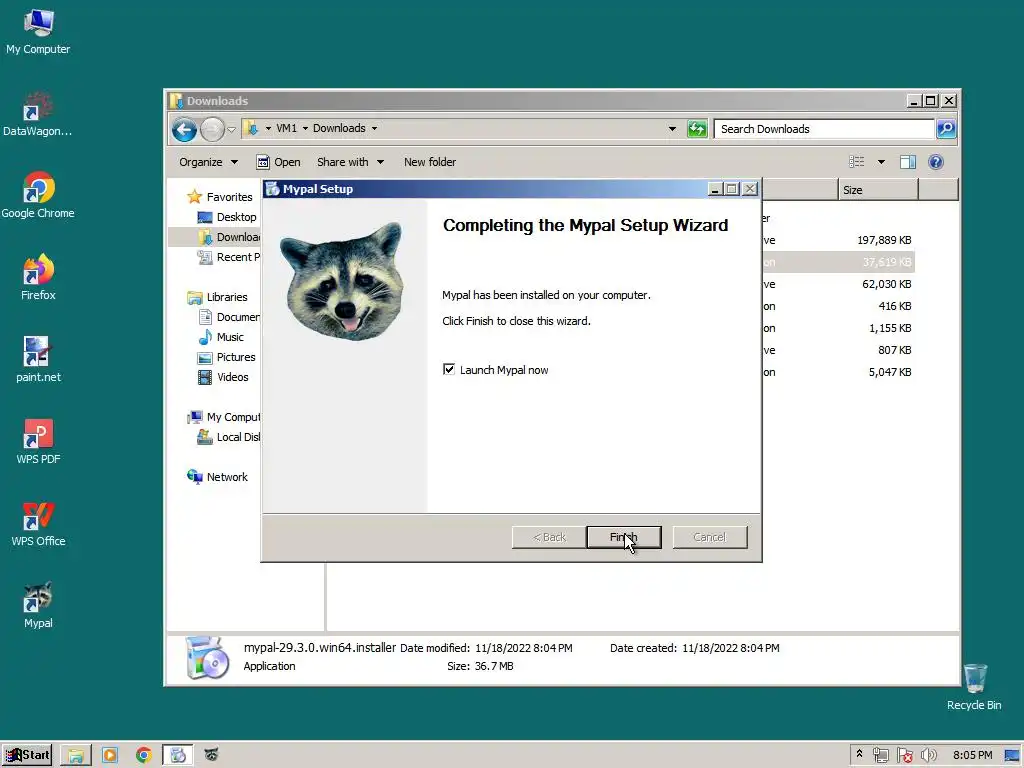Open the DataWagon desktop shortcut
This screenshot has height=768, width=1024.
point(37,114)
